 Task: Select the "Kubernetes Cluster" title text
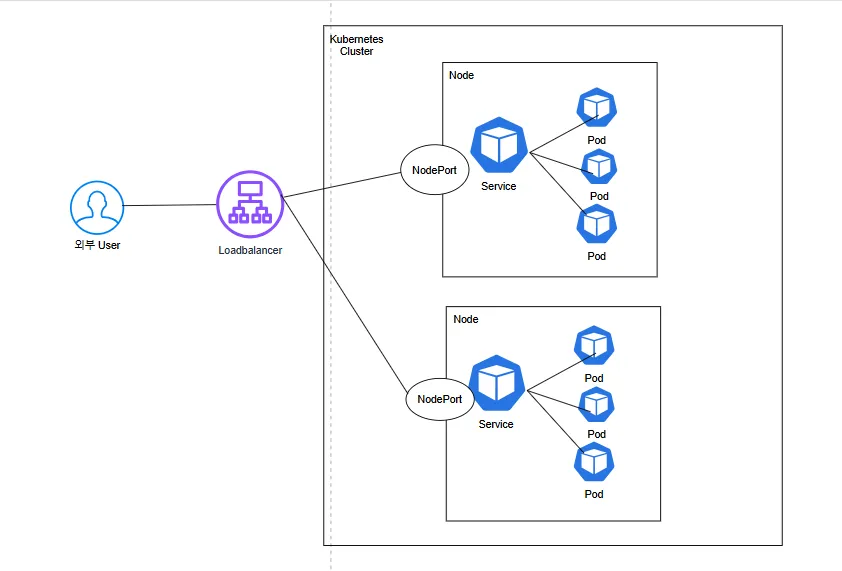click(x=357, y=45)
